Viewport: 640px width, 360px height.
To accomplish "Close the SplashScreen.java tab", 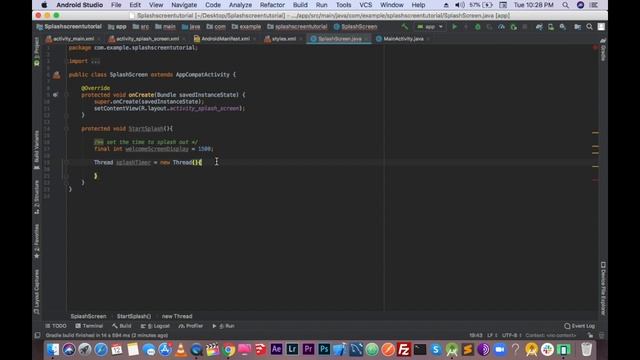I will coord(366,39).
